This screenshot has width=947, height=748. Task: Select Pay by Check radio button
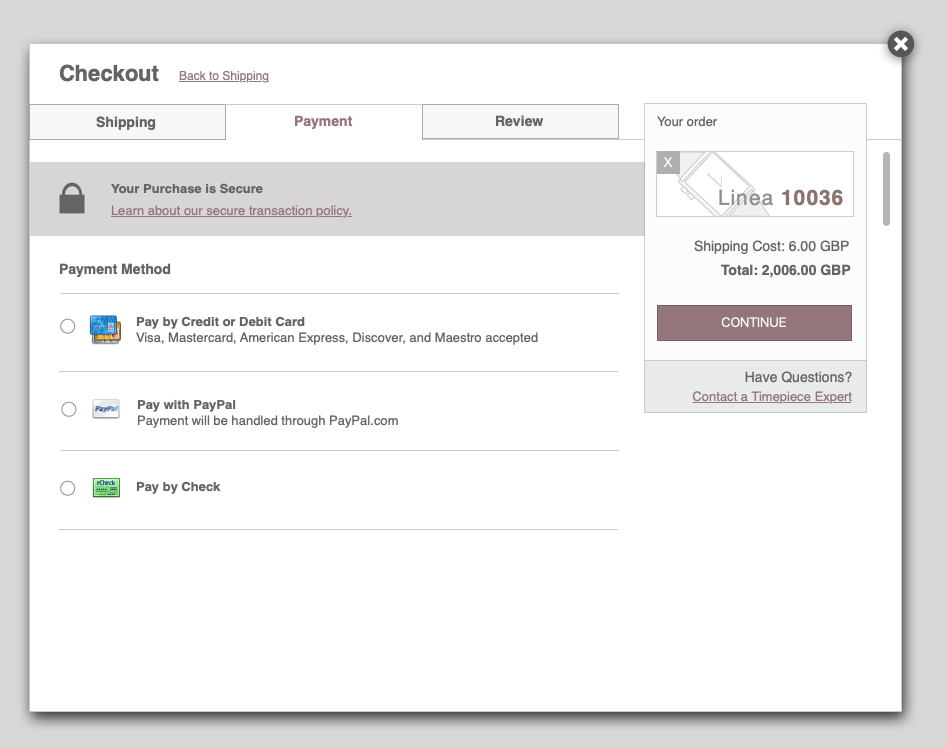(68, 488)
